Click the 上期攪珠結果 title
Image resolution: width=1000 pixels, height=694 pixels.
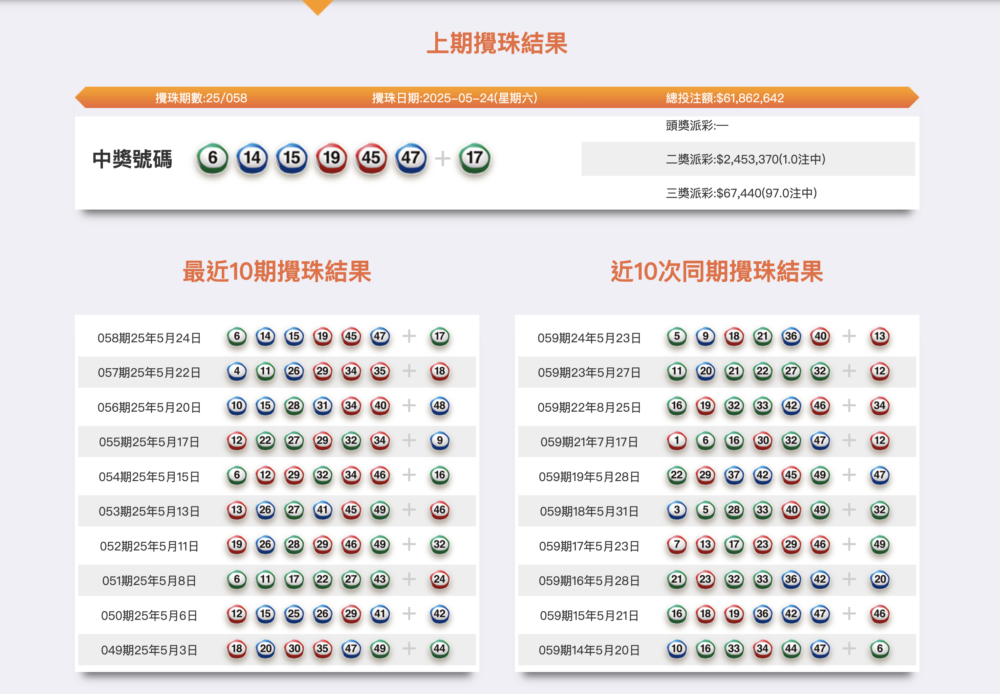tap(497, 43)
